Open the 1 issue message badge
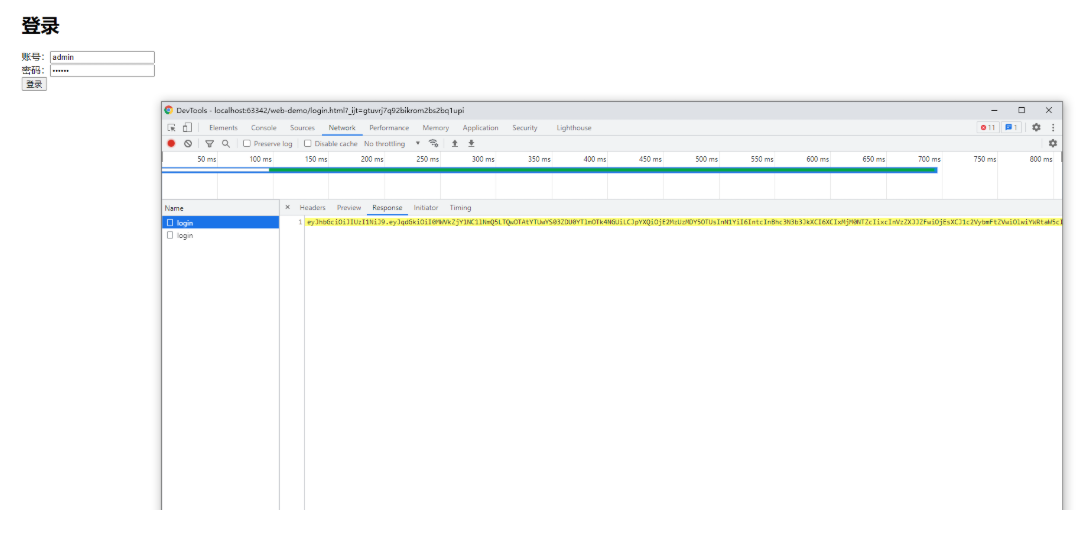This screenshot has width=1091, height=543. click(1012, 127)
